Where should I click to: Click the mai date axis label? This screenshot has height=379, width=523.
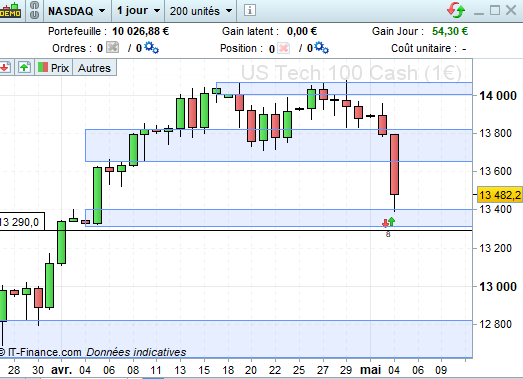coord(371,370)
